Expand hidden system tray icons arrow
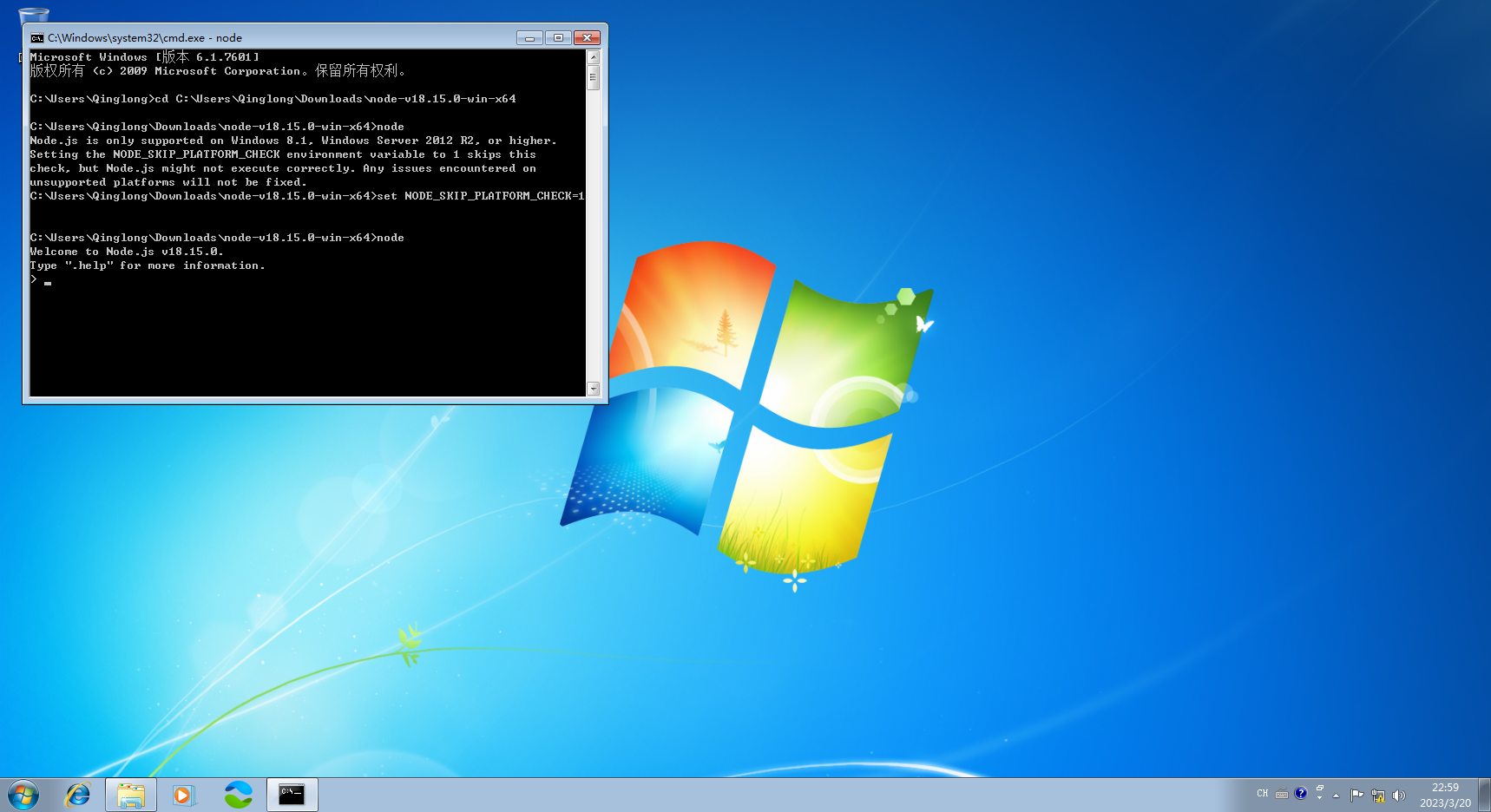Image resolution: width=1491 pixels, height=812 pixels. pyautogui.click(x=1337, y=794)
